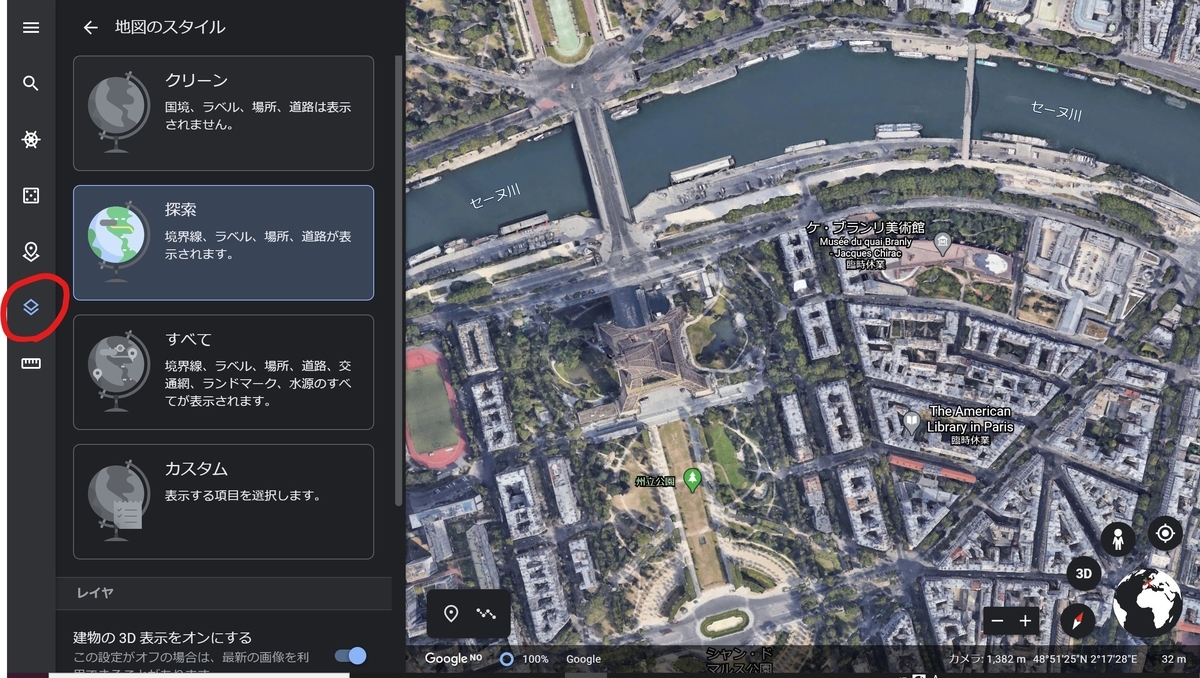Screen dimensions: 1200x678
Task: Choose the 探索 map style card
Action: (x=223, y=242)
